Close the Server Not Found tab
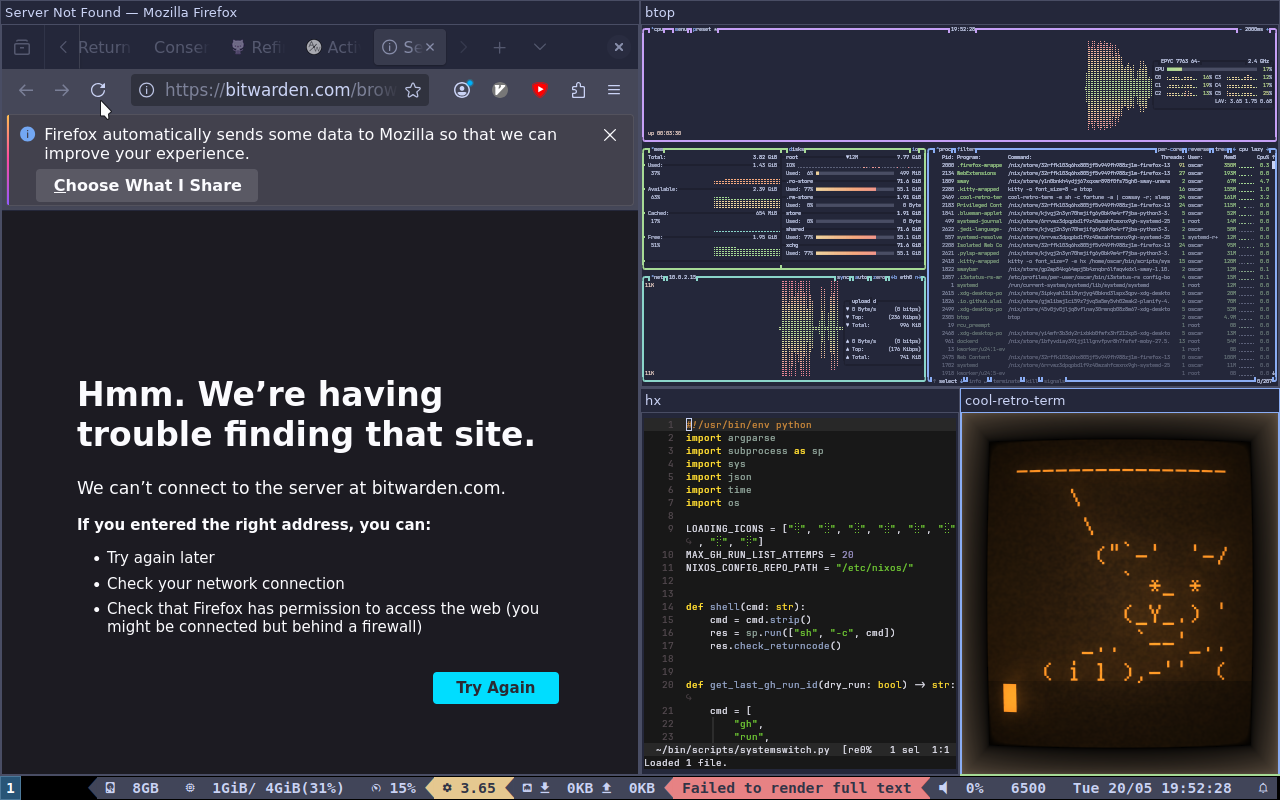This screenshot has height=800, width=1280. click(430, 47)
